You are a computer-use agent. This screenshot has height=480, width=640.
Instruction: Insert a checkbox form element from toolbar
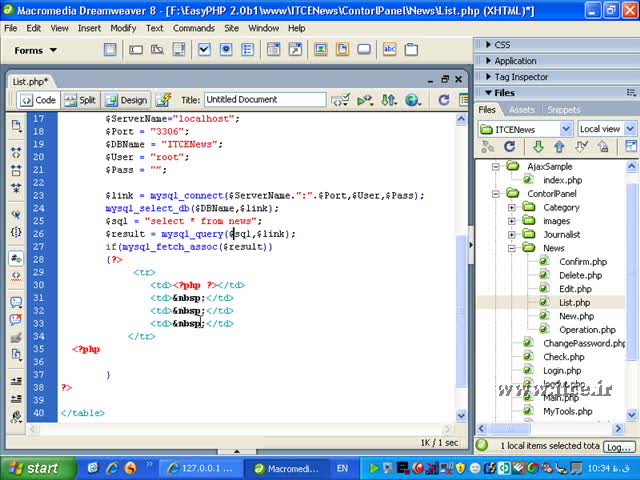[x=203, y=49]
